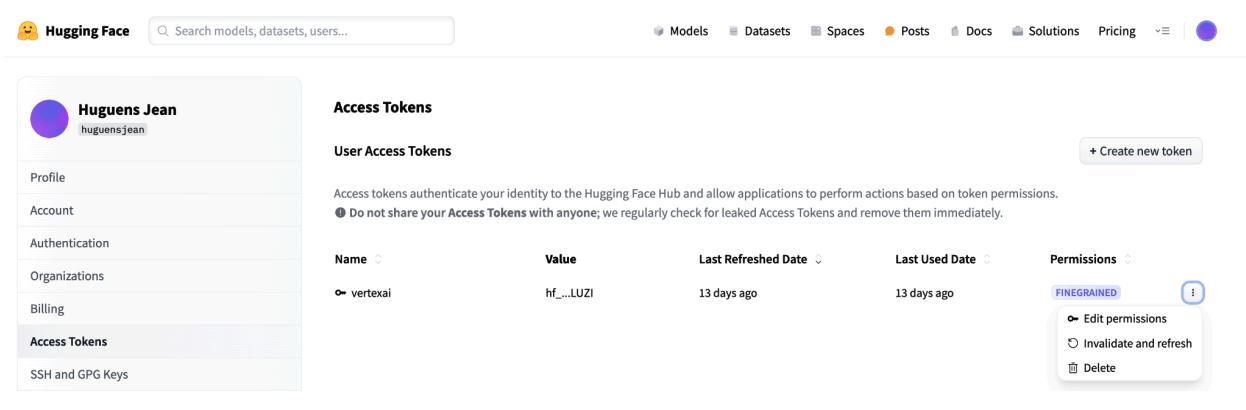Open the extra navigation menu icon beside Pricing
1246x410 pixels.
[1161, 31]
